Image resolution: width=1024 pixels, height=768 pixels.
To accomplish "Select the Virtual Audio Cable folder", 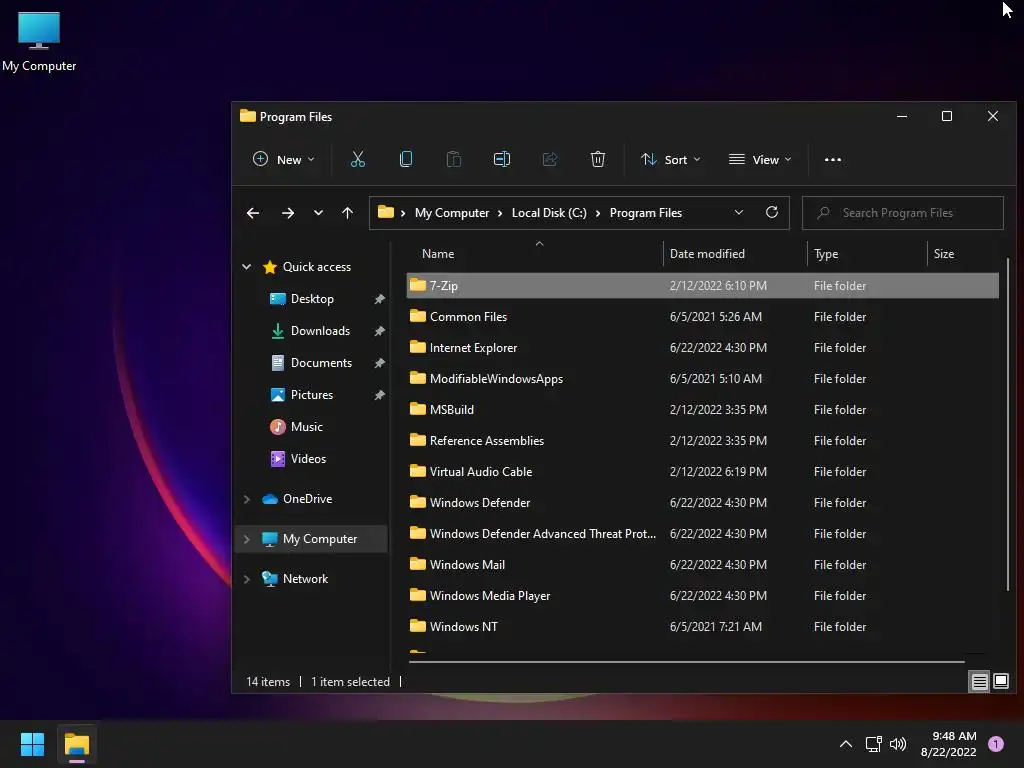I will [703, 472].
